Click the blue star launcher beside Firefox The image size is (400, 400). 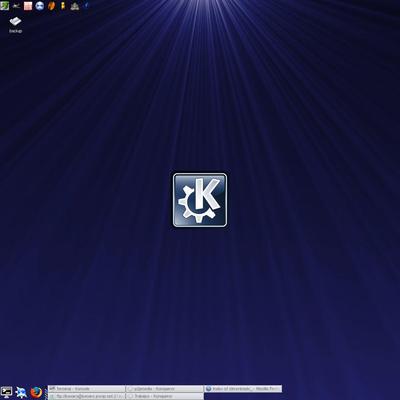pos(21,392)
